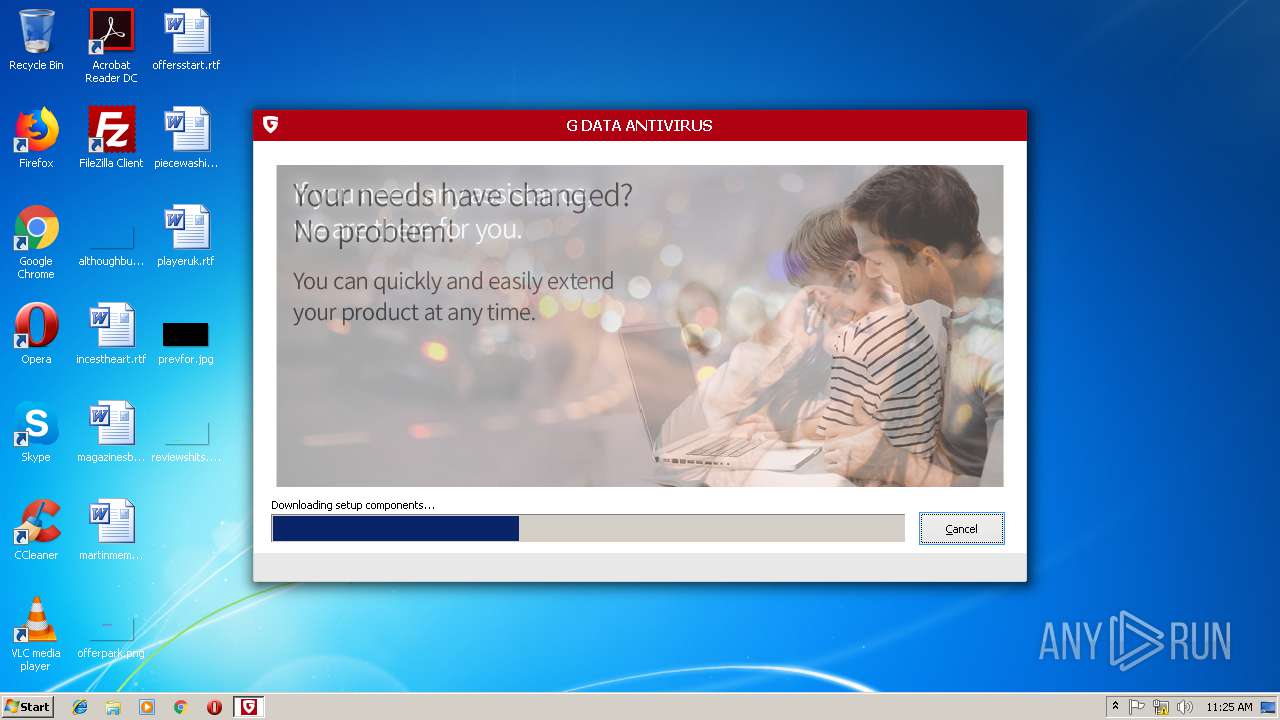Launch Chrome from the taskbar
The height and width of the screenshot is (720, 1280).
[x=180, y=707]
